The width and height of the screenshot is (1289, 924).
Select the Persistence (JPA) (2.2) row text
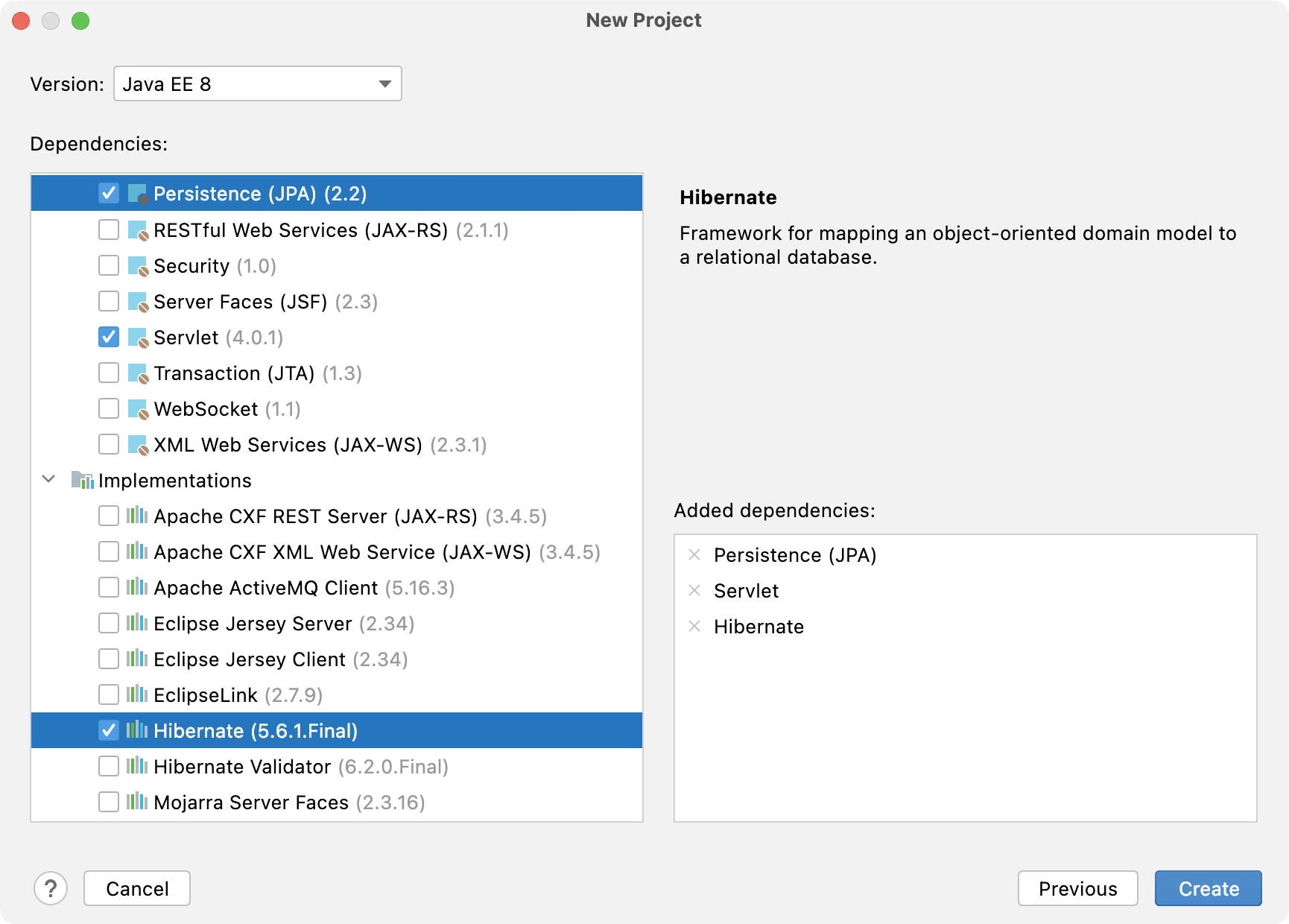(260, 194)
